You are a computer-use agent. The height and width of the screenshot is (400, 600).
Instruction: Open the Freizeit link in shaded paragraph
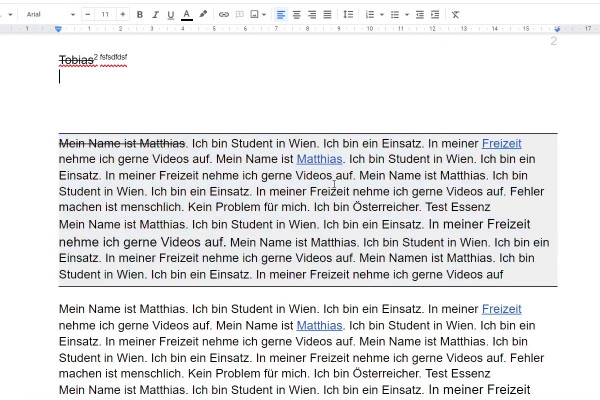click(501, 144)
